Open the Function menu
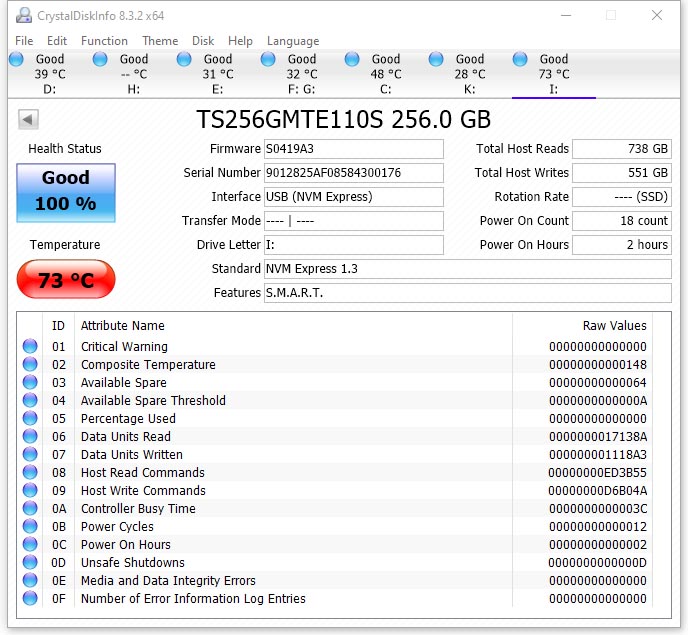Screen dimensions: 688x635 click(104, 41)
